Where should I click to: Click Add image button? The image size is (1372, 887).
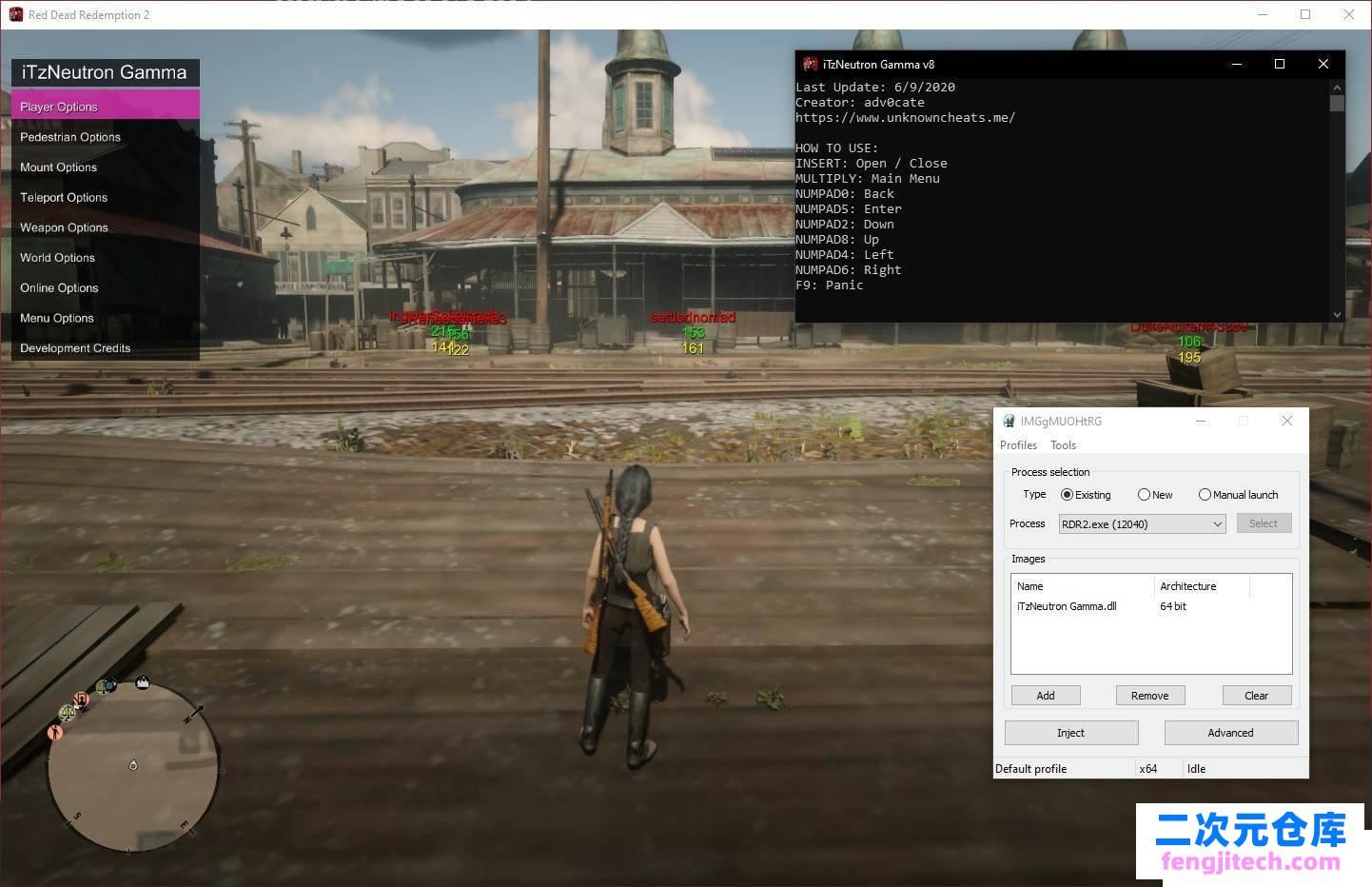(x=1046, y=696)
